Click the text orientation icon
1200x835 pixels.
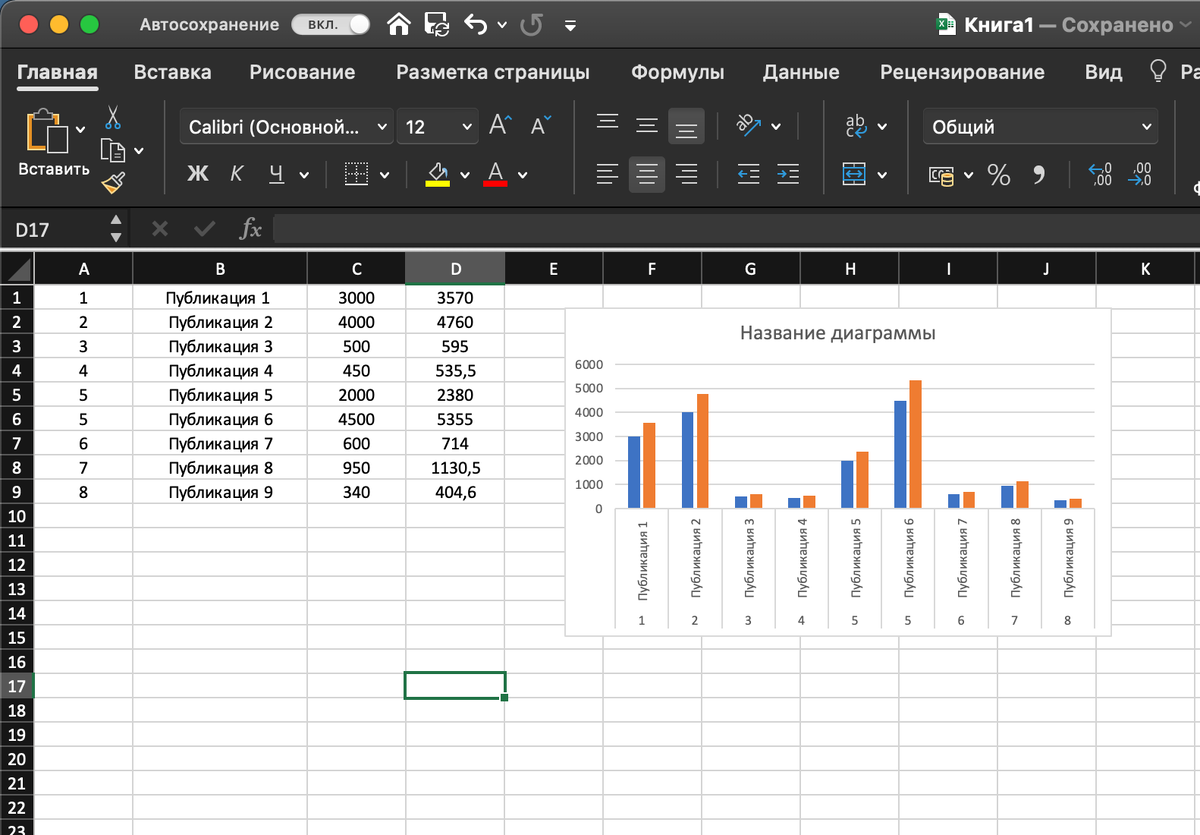748,124
